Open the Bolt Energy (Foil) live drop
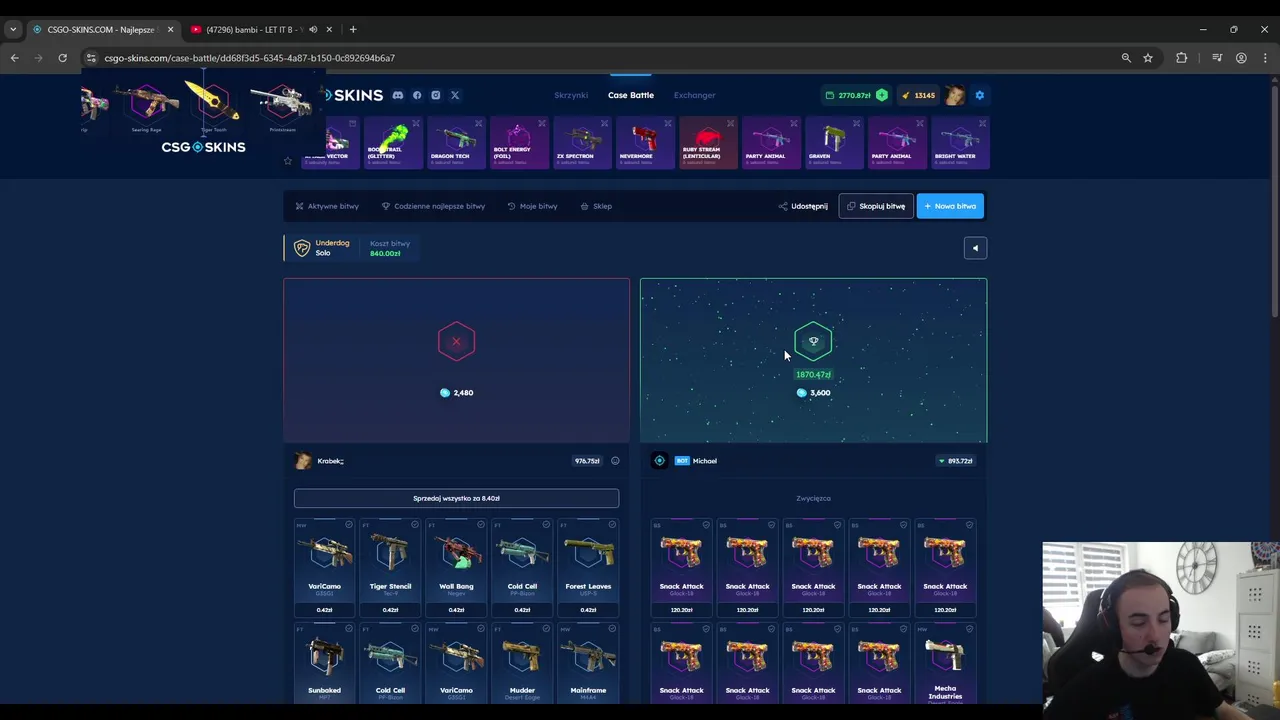The image size is (1280, 720). coord(518,142)
